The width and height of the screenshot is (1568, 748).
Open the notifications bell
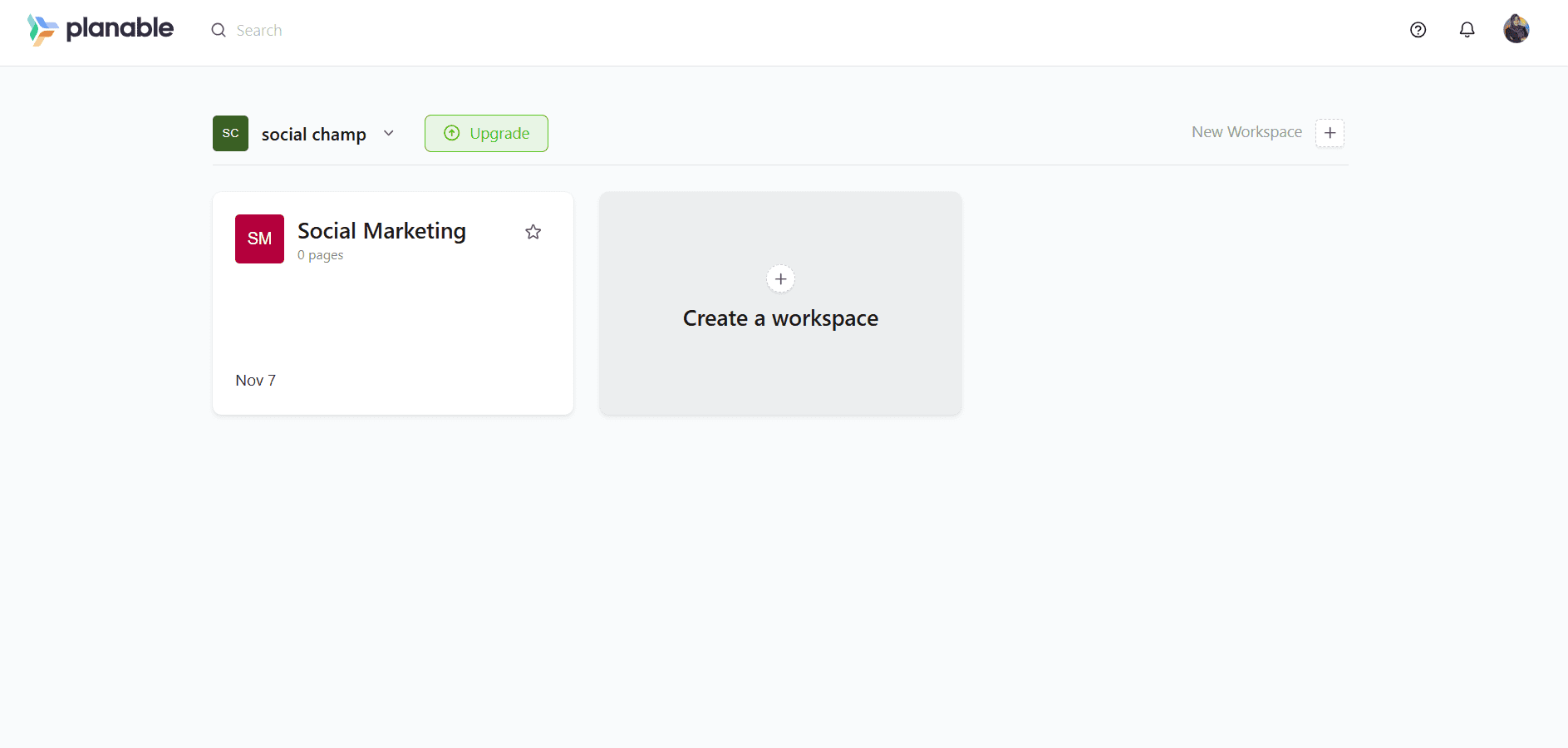1467,30
